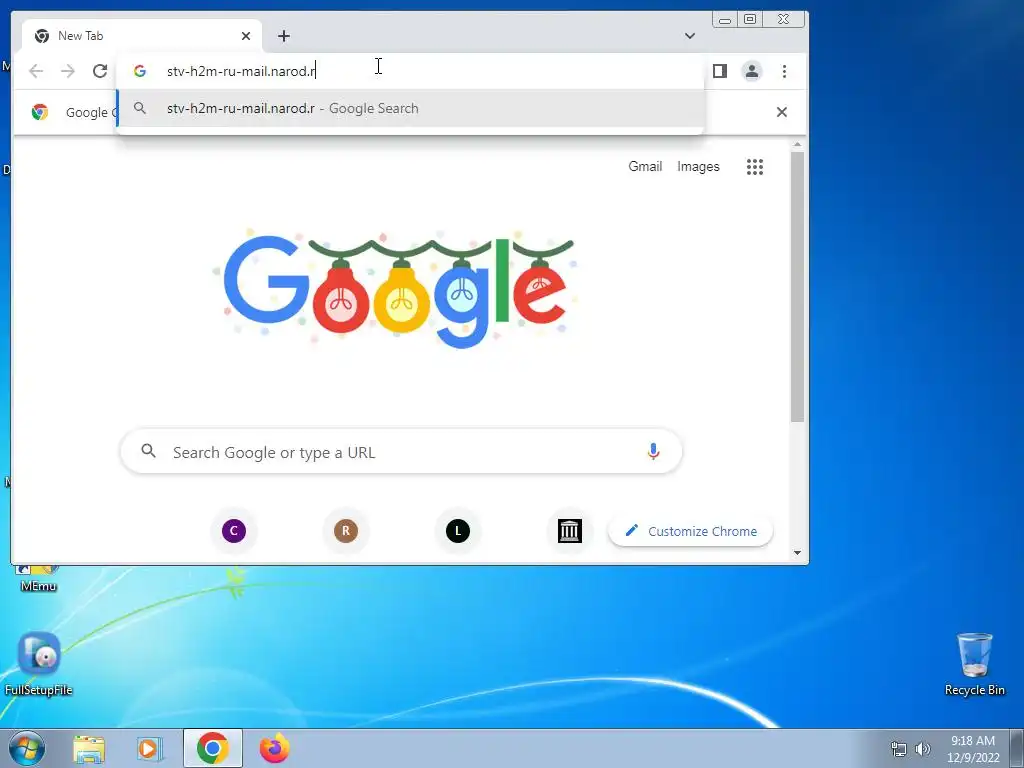This screenshot has width=1024, height=768.
Task: Select the Recycle Bin desktop icon
Action: coord(974,664)
